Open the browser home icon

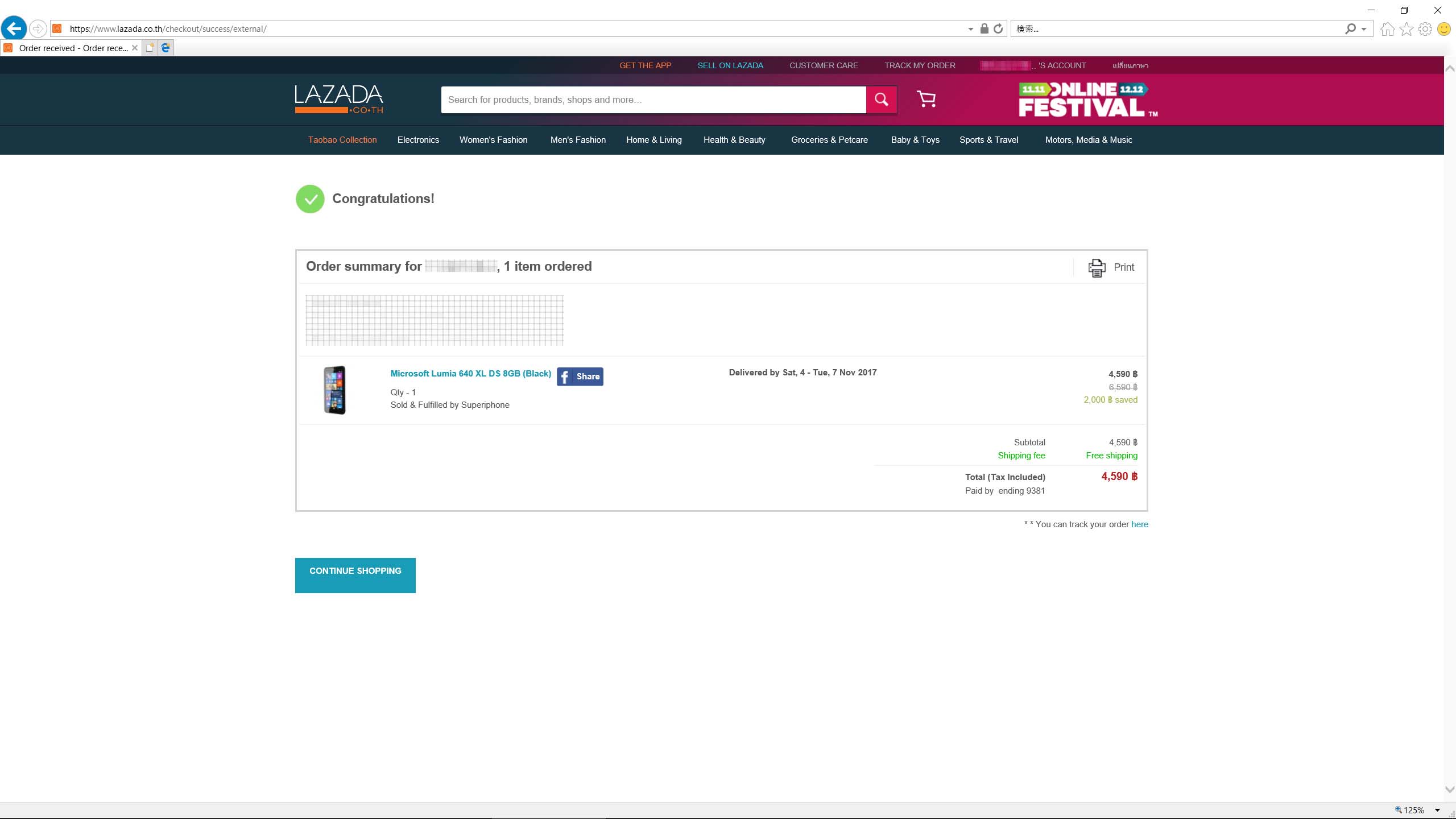coord(1387,29)
